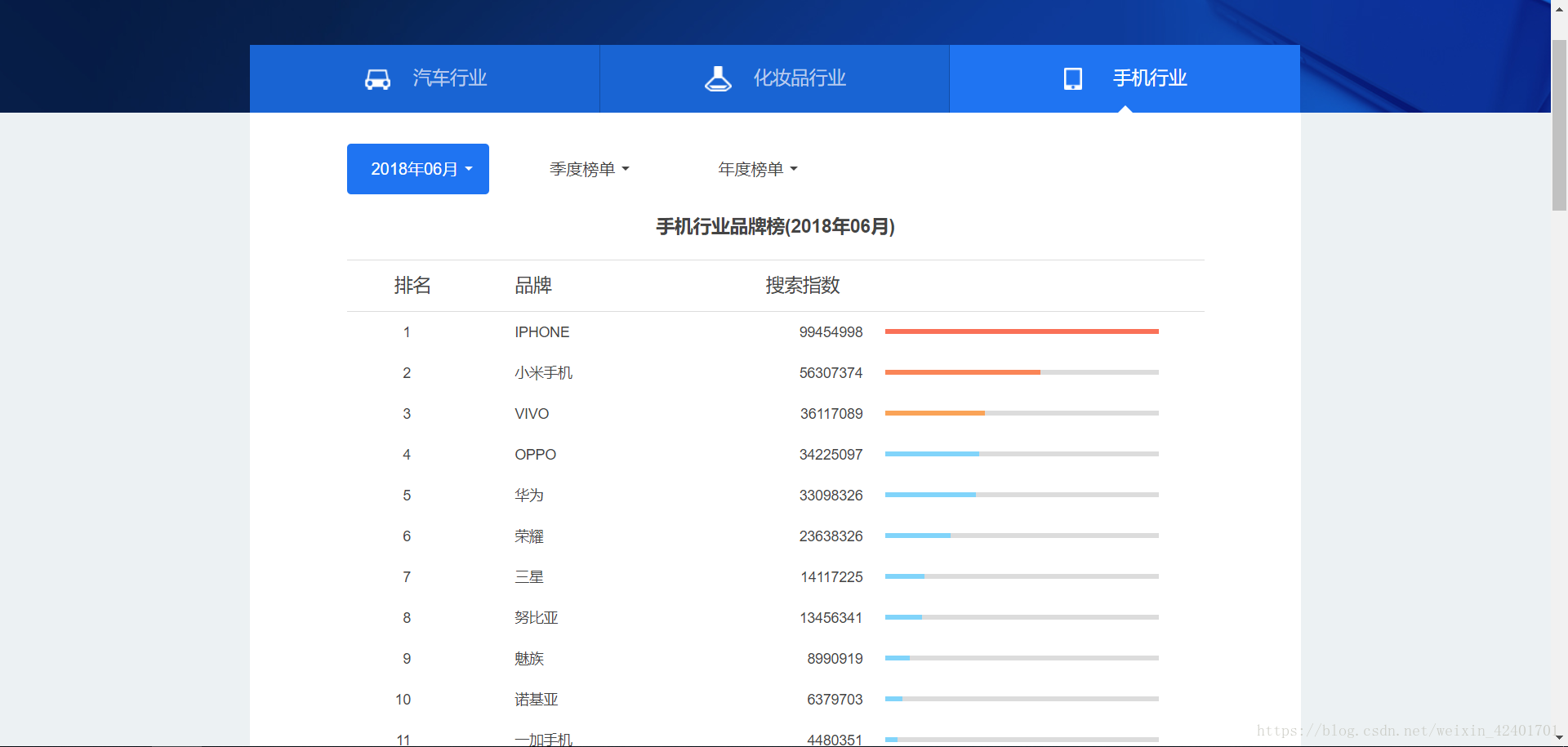Click the 三星 brand name
This screenshot has width=1568, height=747.
click(529, 577)
